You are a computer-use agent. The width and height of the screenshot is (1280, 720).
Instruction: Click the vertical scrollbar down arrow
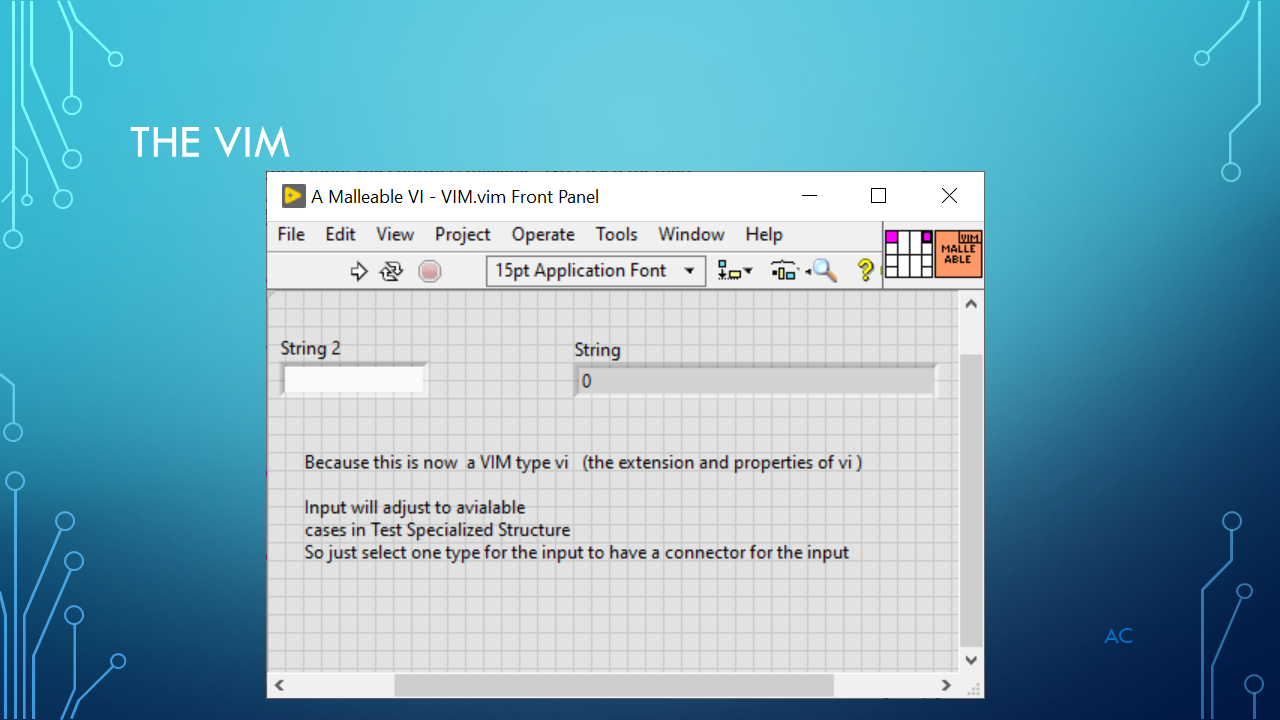tap(970, 660)
